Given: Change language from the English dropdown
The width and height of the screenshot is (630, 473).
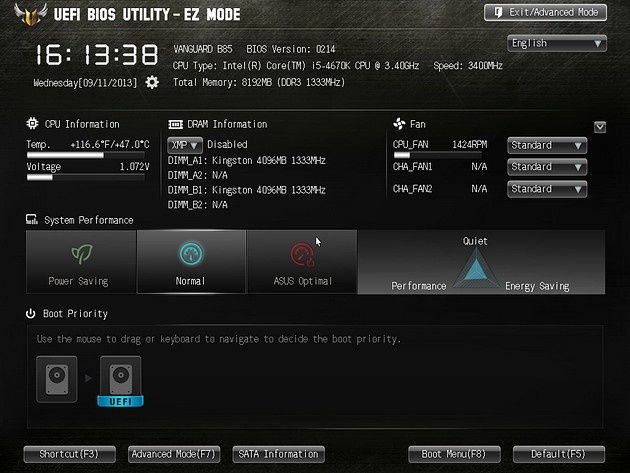Looking at the screenshot, I should tap(557, 43).
